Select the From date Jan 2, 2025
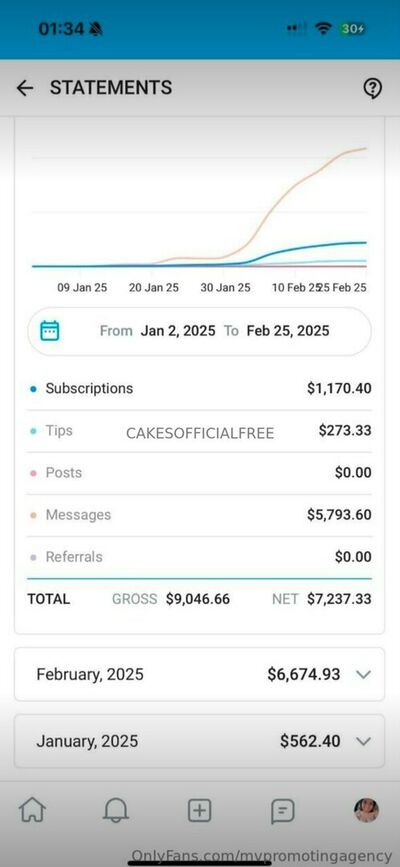 click(178, 331)
